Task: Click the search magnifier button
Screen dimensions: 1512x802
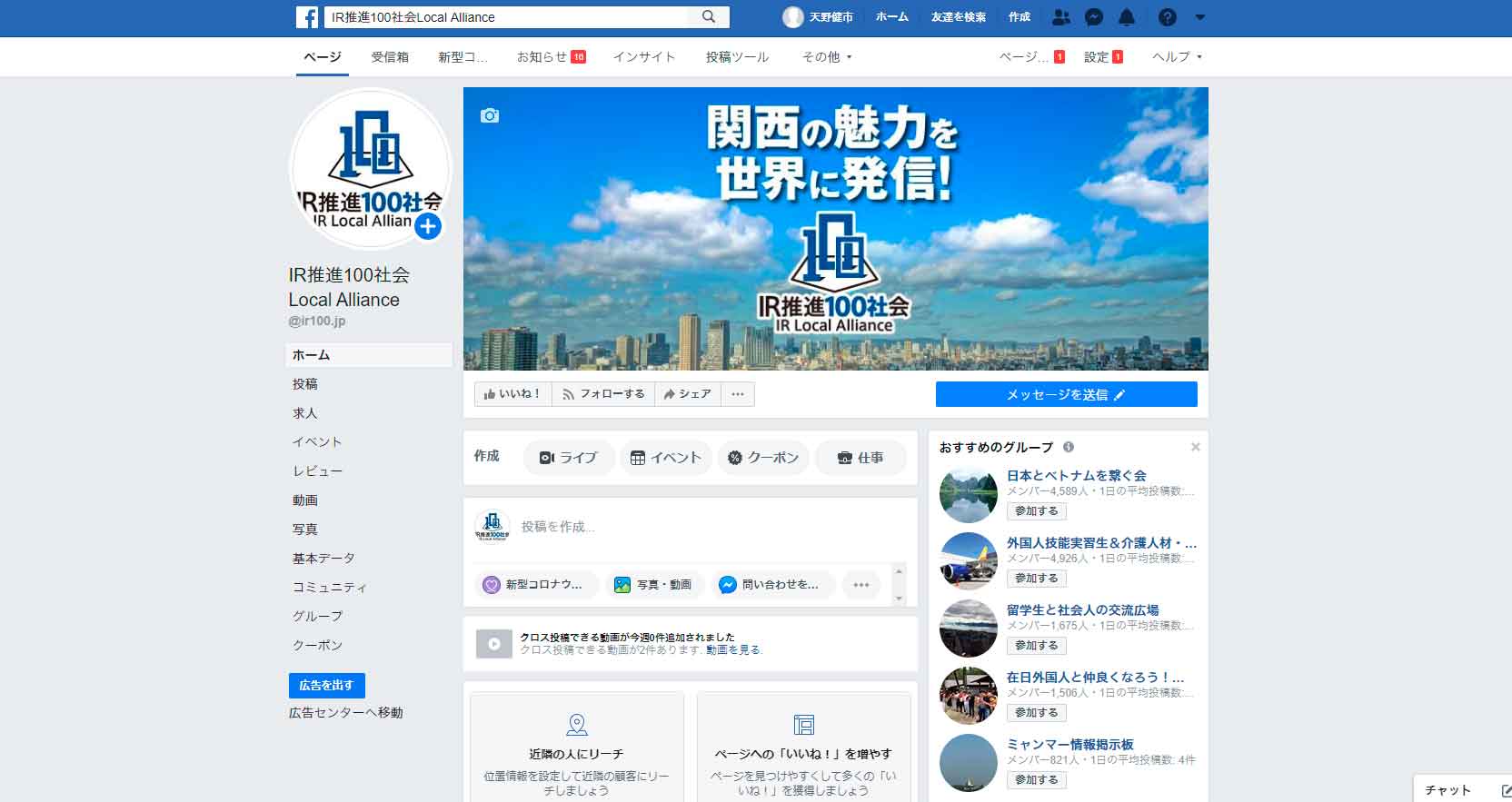Action: click(709, 17)
